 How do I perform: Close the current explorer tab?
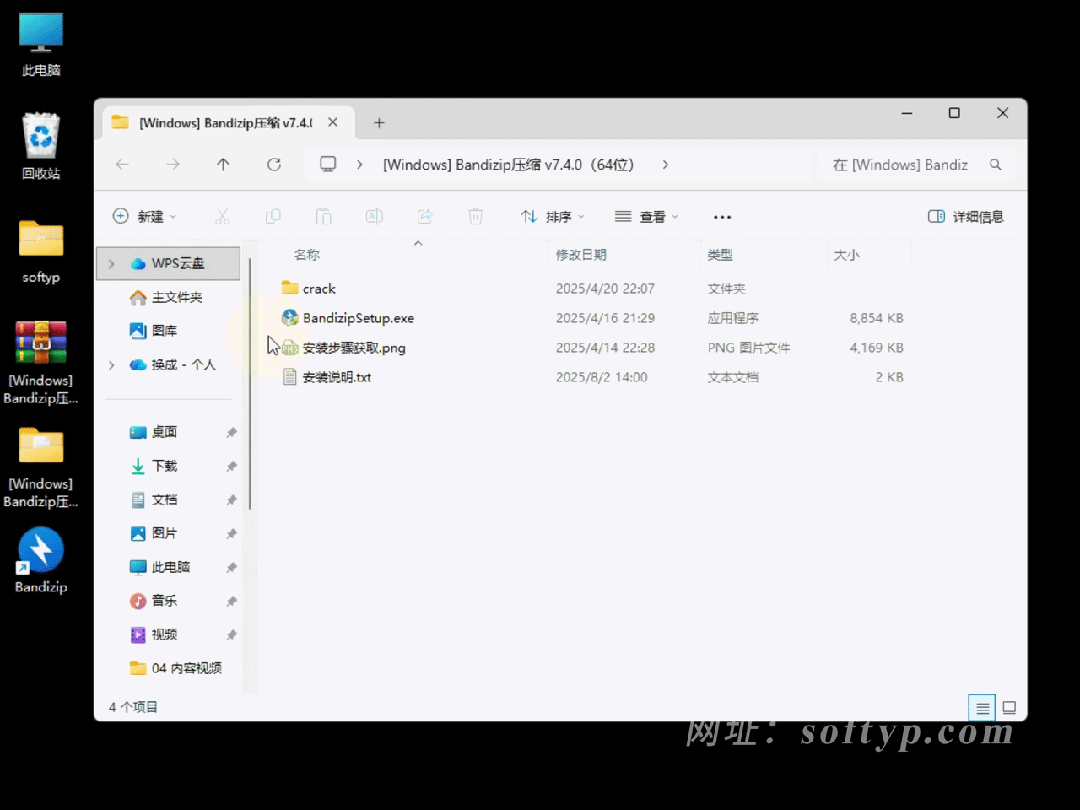tap(333, 123)
